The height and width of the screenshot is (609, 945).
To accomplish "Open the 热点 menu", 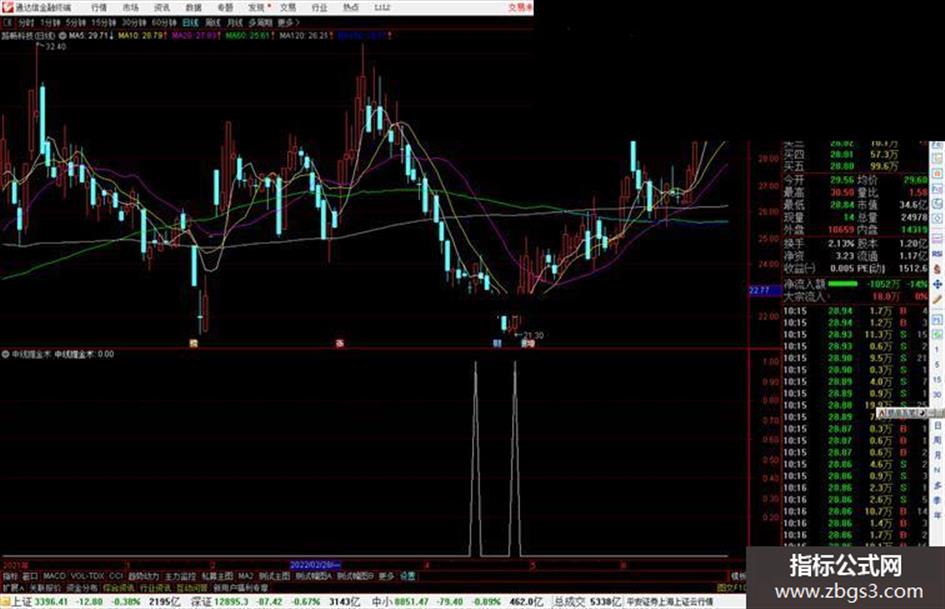I will (x=351, y=8).
